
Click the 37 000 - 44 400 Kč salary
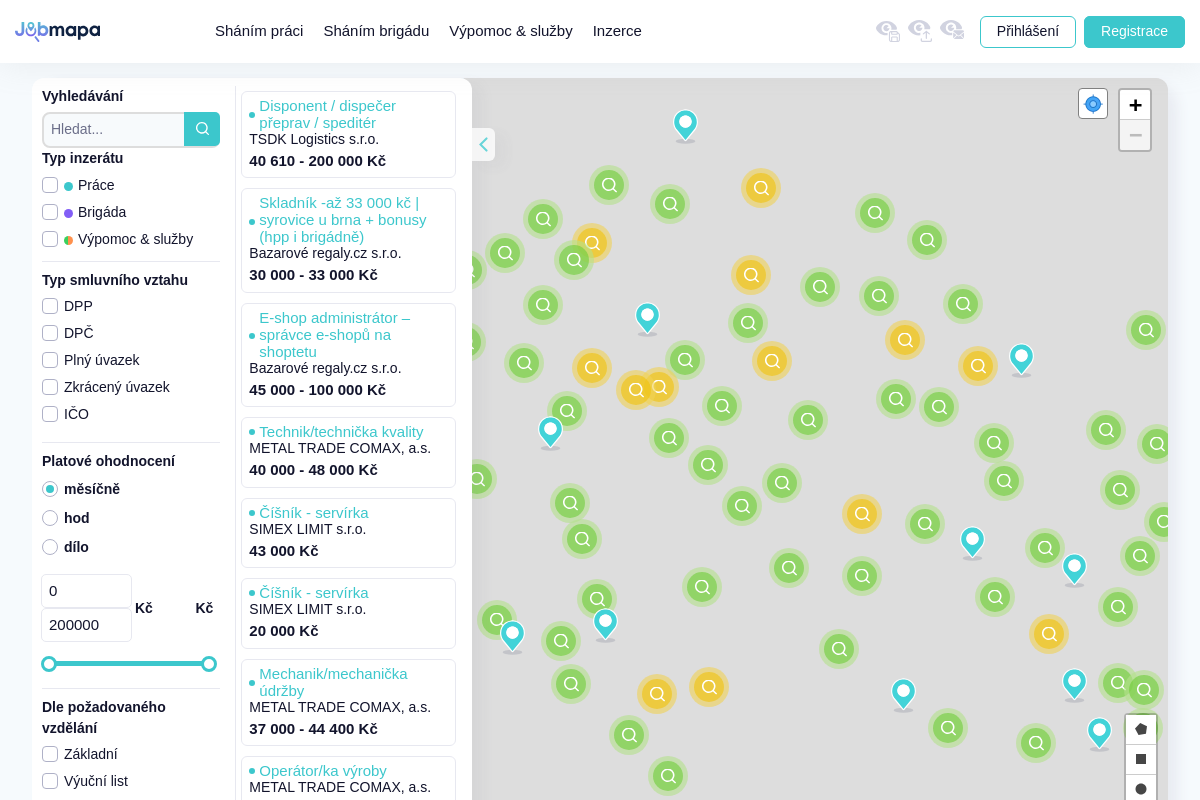click(x=313, y=729)
